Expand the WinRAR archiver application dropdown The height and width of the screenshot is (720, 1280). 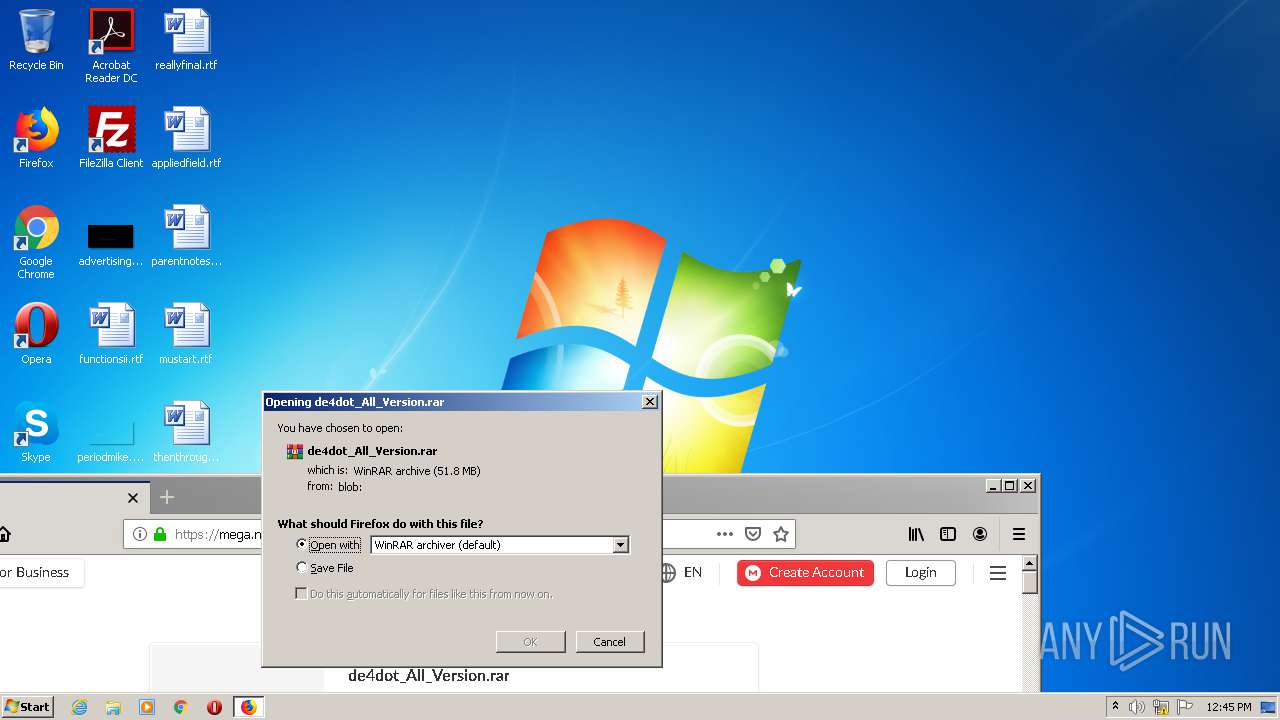click(621, 545)
